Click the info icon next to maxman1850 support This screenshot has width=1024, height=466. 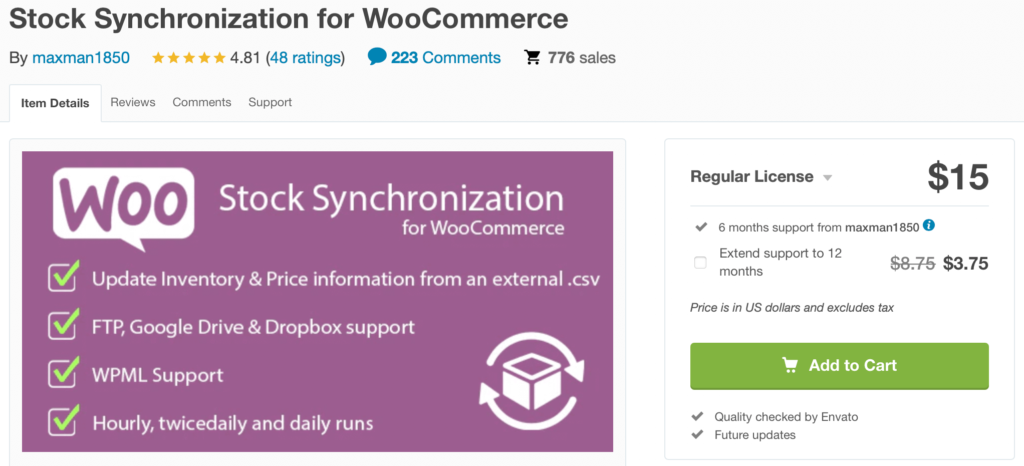tap(929, 226)
